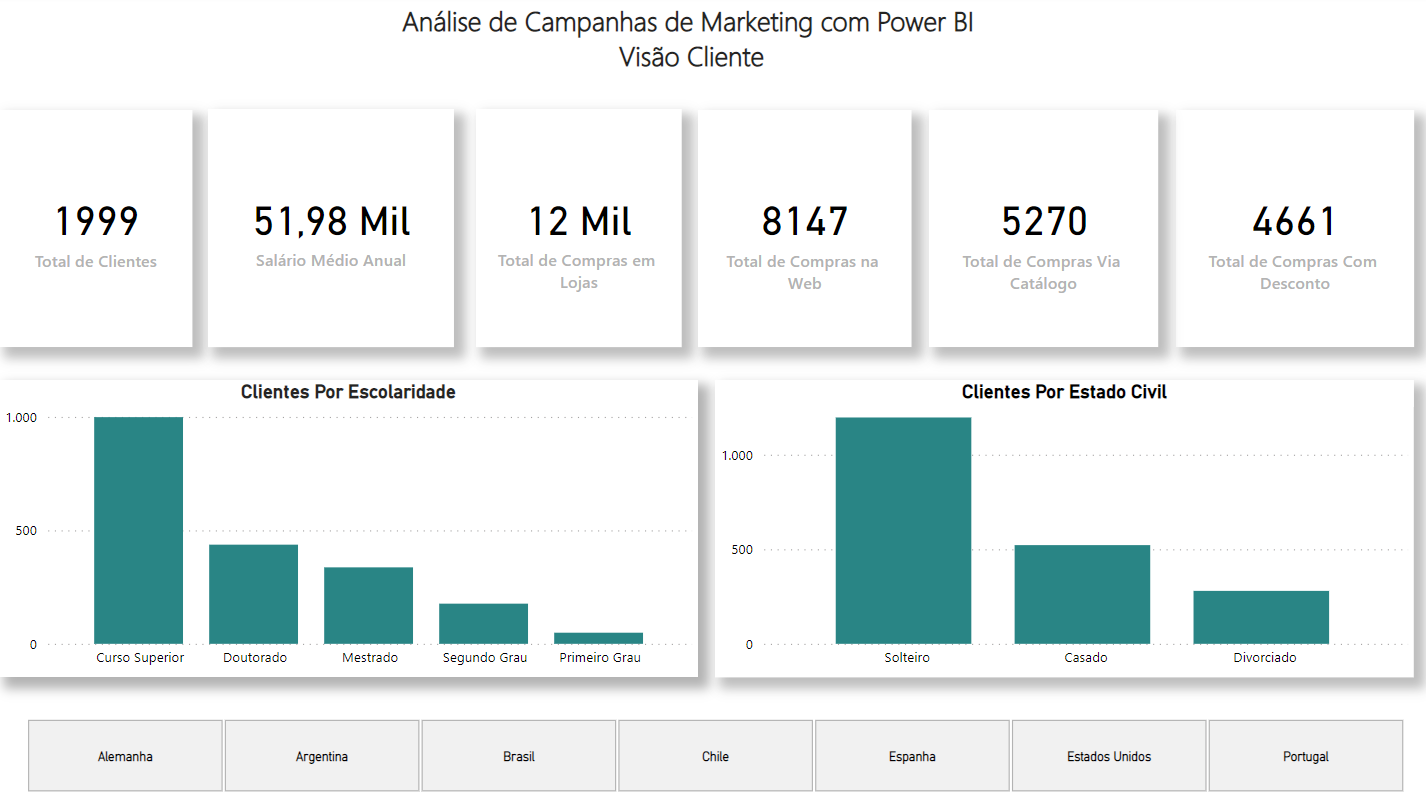Click the Total de Compras em Lojas label
The width and height of the screenshot is (1426, 797).
[x=577, y=272]
